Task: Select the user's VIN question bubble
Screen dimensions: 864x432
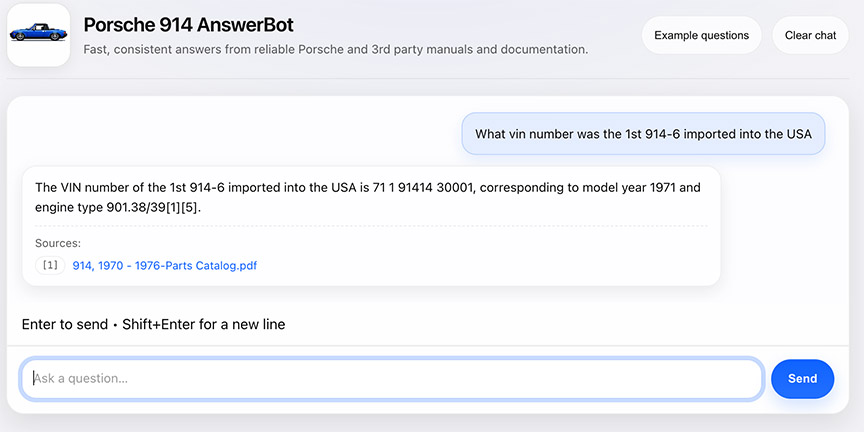Action: (643, 134)
